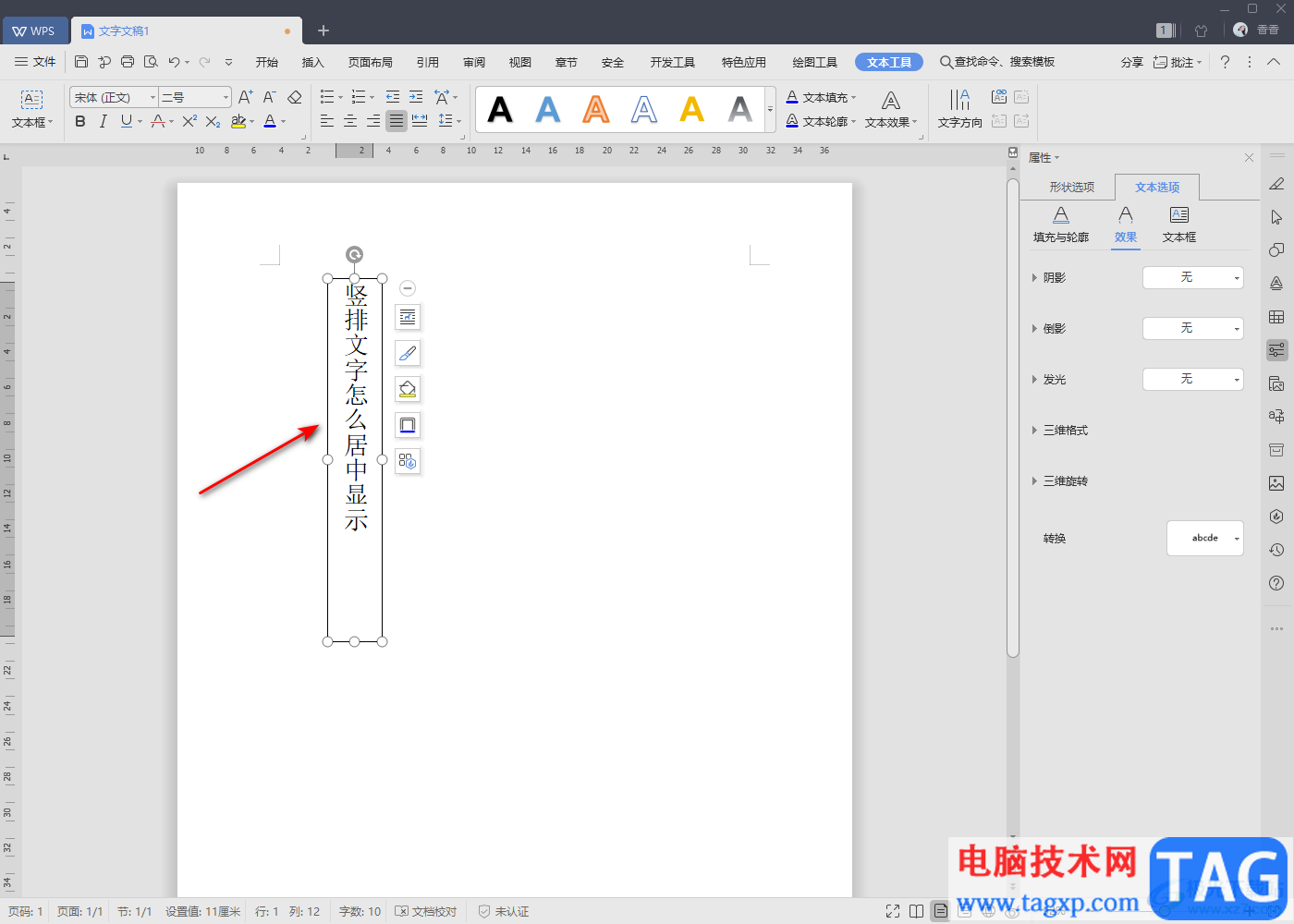Increase font size with A+ icon

coord(246,97)
